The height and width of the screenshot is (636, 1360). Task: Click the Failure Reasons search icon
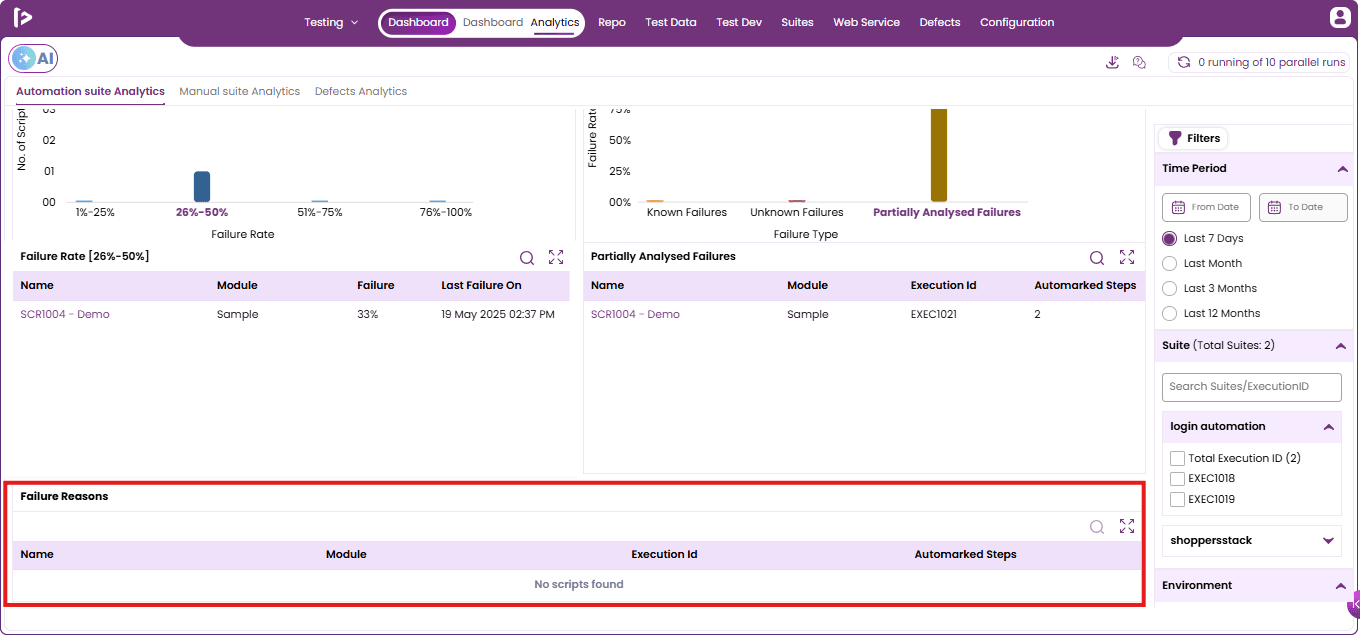click(1097, 527)
